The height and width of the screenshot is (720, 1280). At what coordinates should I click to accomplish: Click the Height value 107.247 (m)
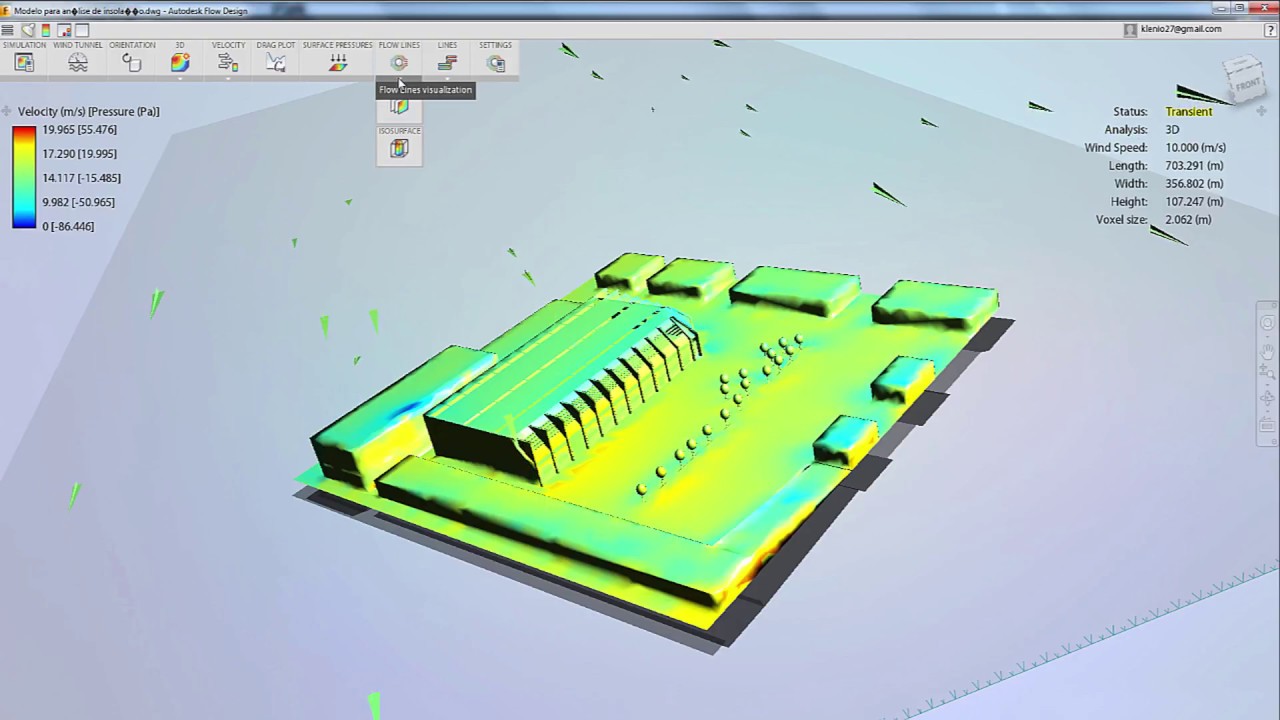tap(1194, 202)
